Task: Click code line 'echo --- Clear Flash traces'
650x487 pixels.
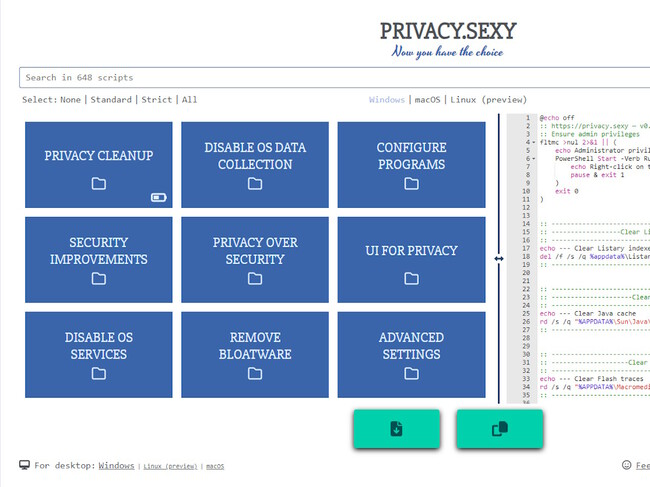Action: (x=592, y=379)
